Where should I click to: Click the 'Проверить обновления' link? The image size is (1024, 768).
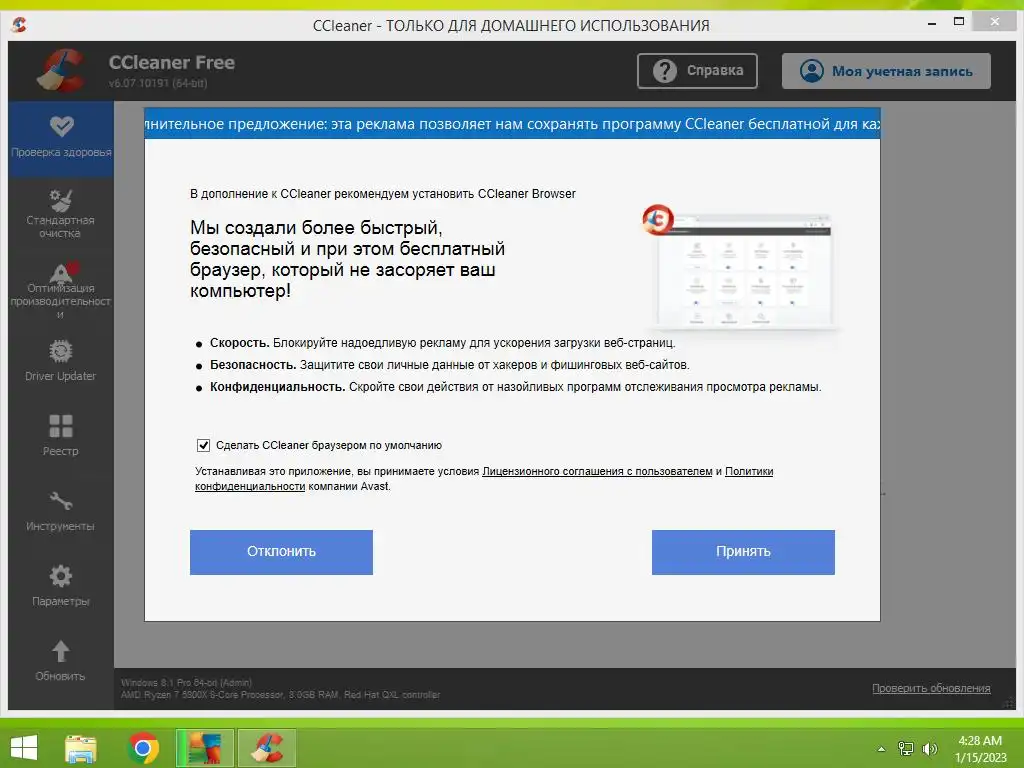pos(931,688)
